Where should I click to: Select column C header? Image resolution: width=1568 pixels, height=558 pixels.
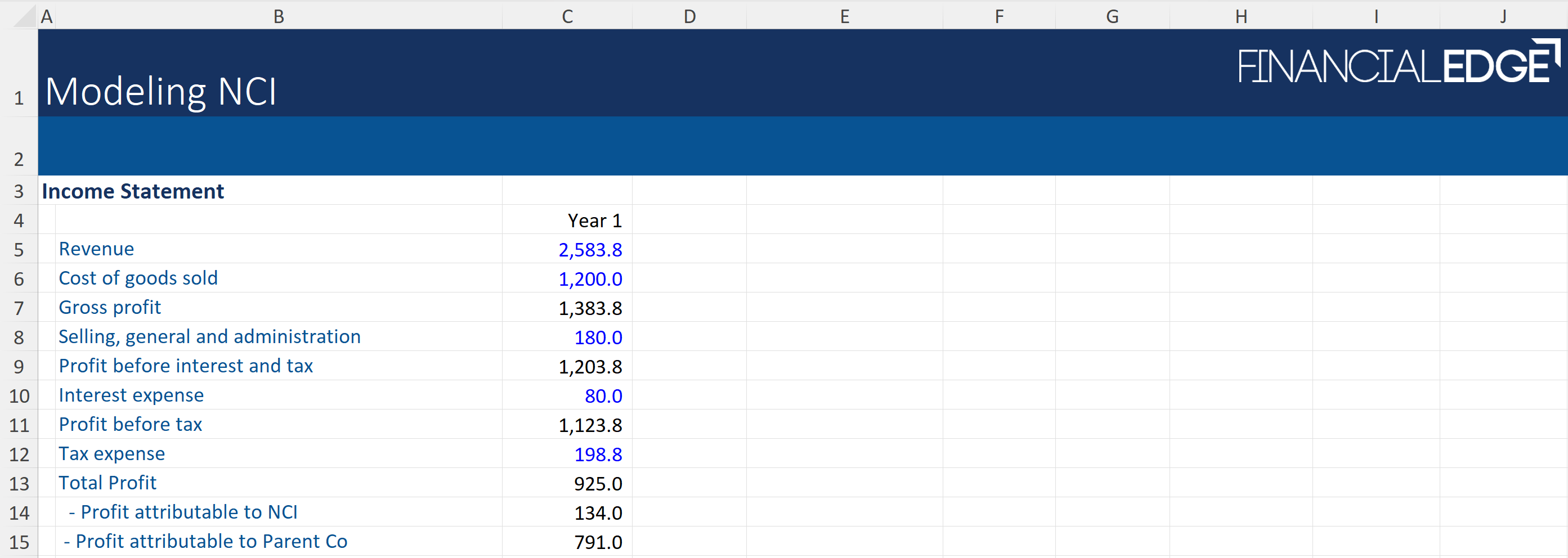(567, 16)
